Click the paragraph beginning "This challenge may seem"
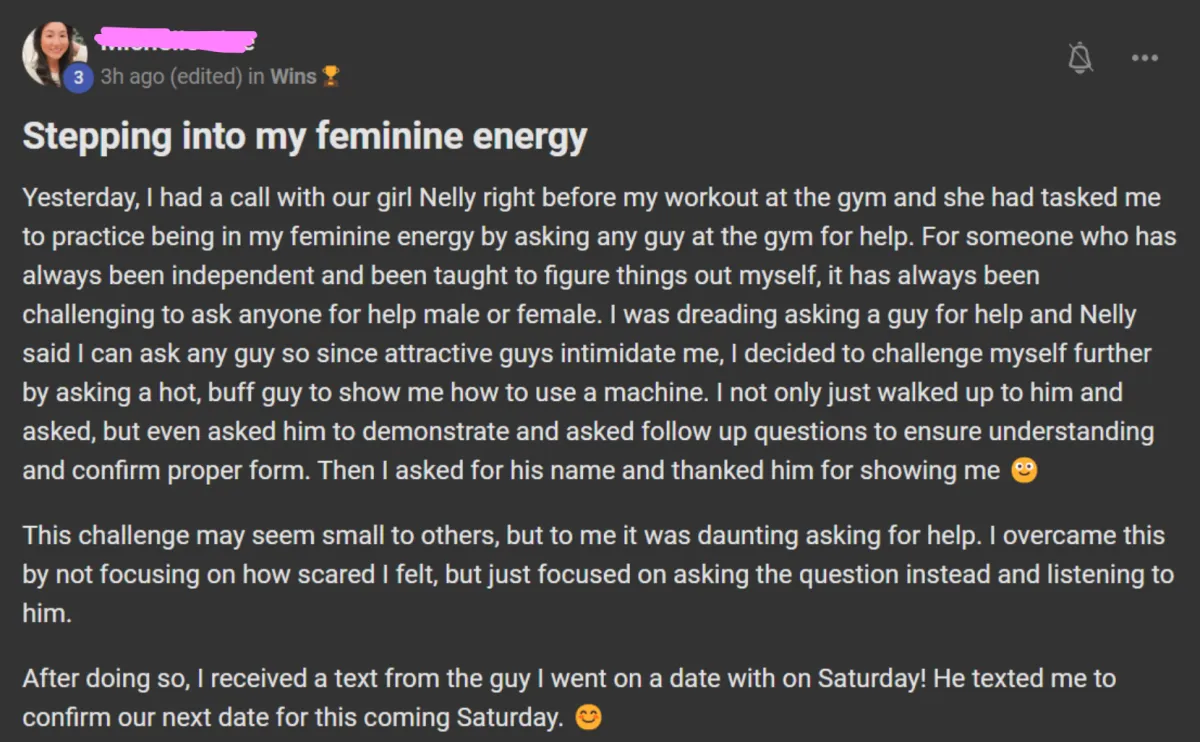 [x=598, y=574]
